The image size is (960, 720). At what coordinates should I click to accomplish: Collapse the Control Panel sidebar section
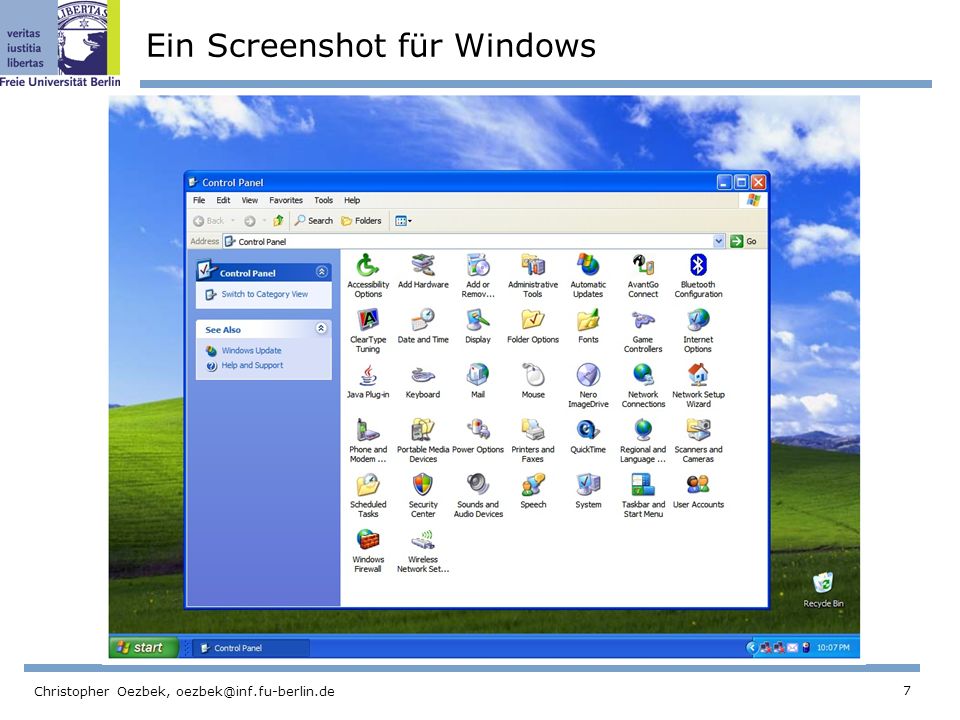(x=321, y=272)
